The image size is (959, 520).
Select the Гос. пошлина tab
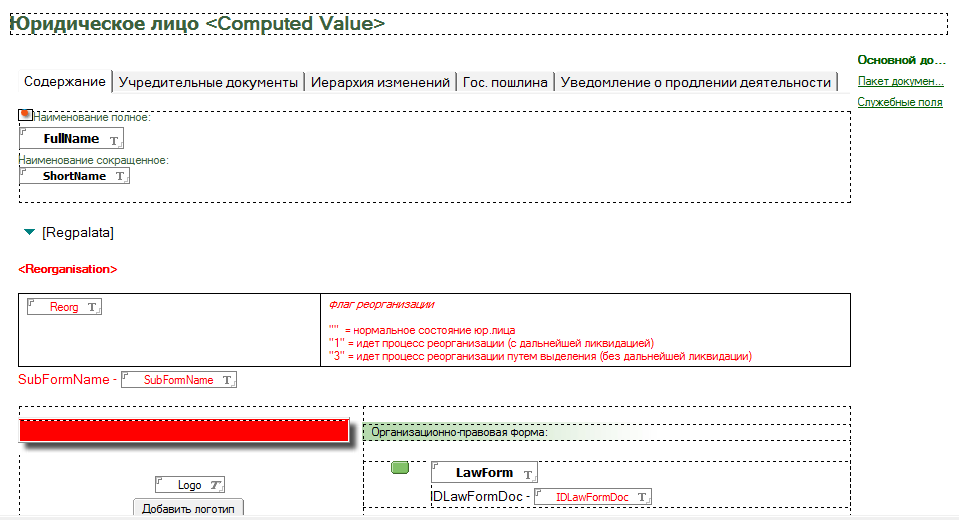[505, 82]
